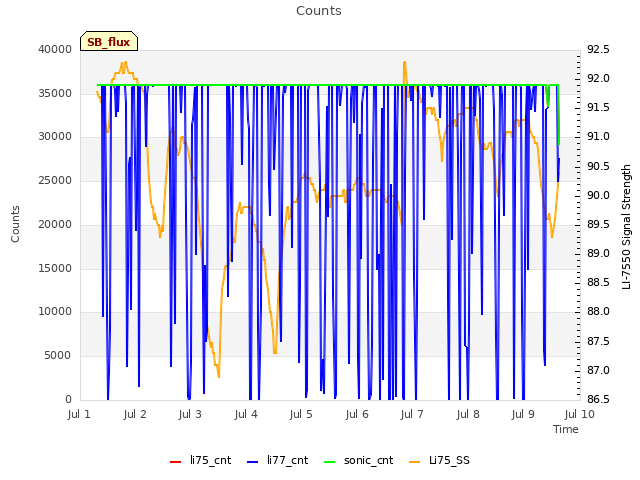
Task: Click the 'Jul 7' x-axis tick label
Action: click(x=412, y=414)
